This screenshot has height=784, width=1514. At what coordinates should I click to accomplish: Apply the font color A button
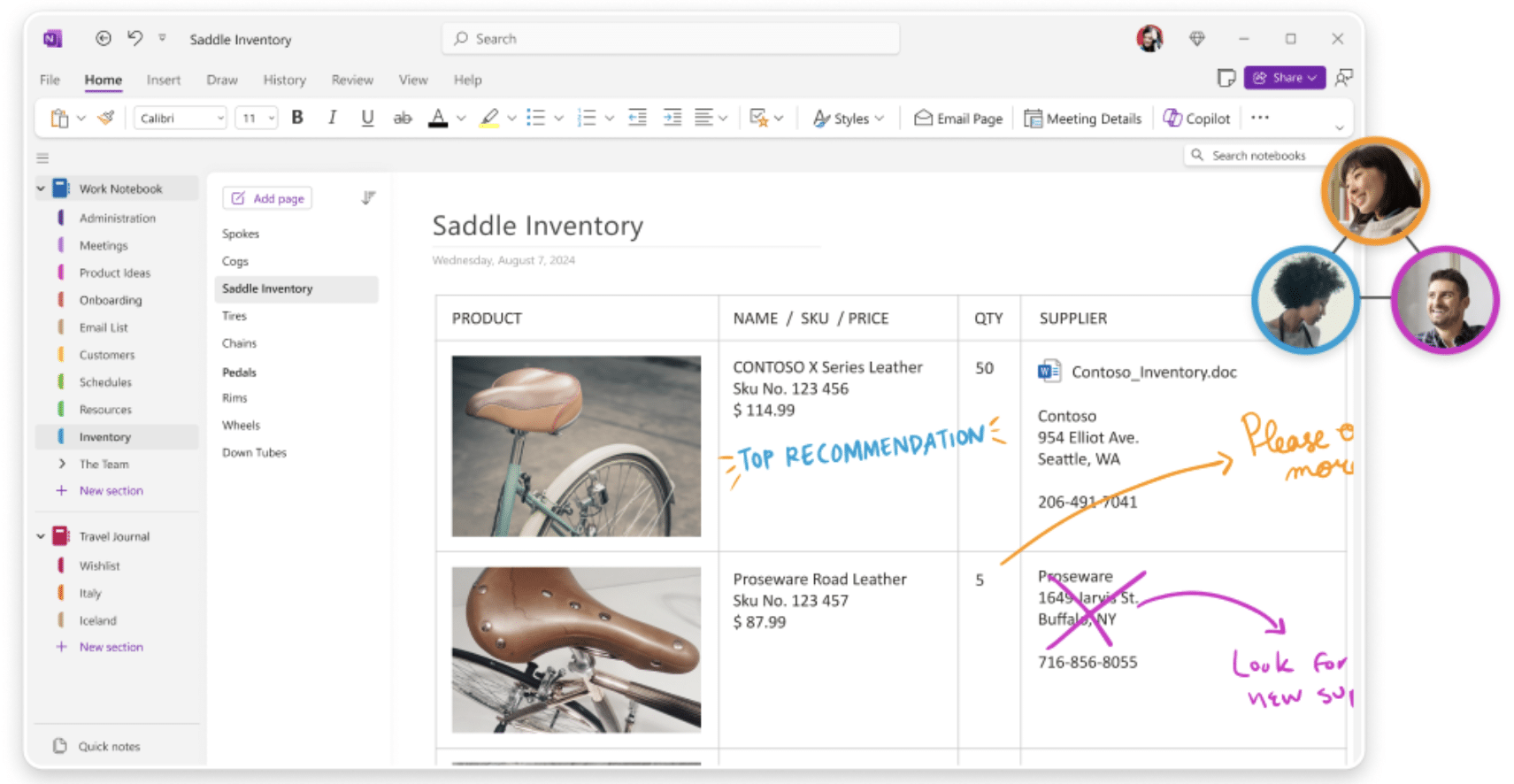[x=438, y=118]
